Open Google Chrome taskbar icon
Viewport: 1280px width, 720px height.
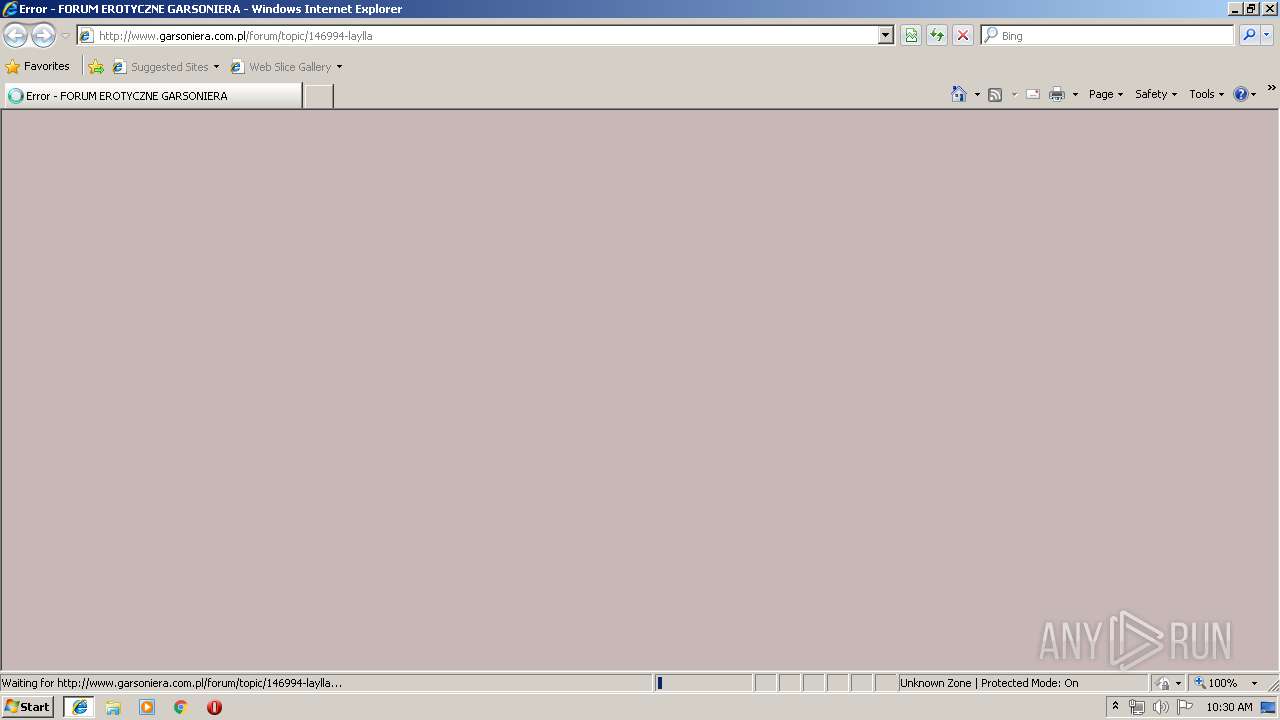point(181,707)
